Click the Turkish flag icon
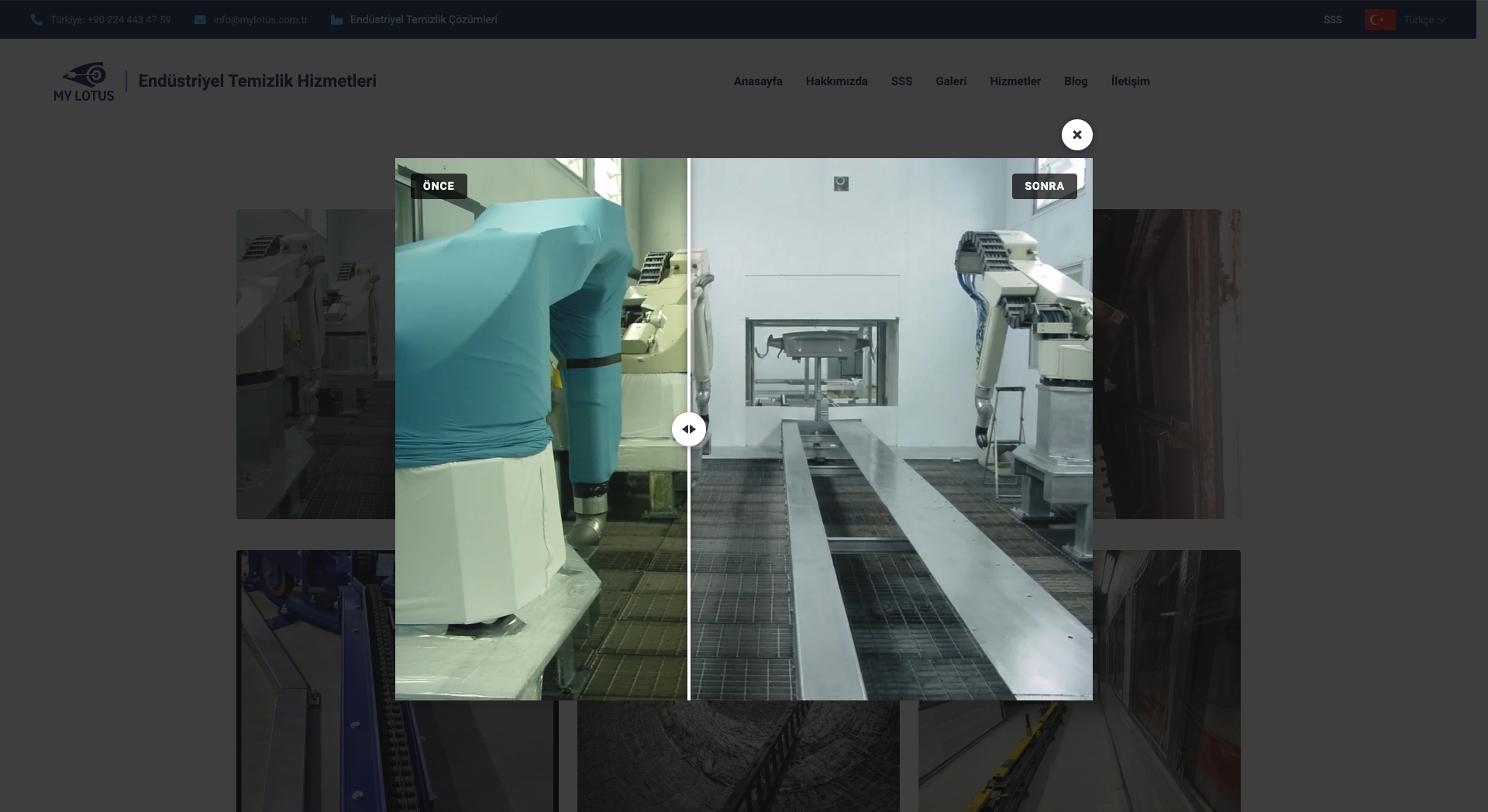The height and width of the screenshot is (812, 1488). click(1380, 20)
